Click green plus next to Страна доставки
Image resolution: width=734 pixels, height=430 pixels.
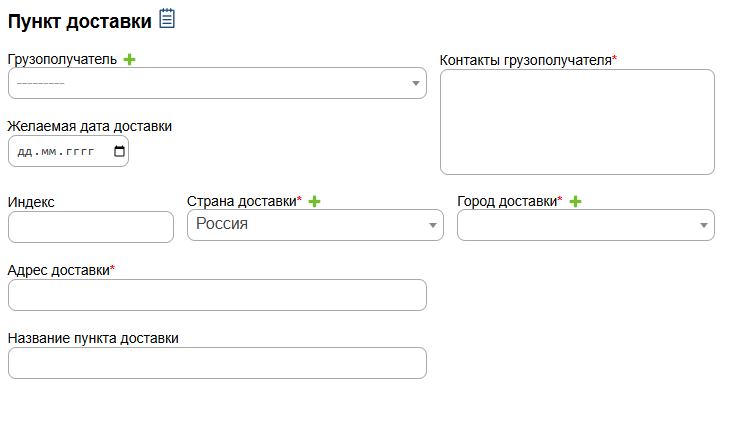[314, 201]
